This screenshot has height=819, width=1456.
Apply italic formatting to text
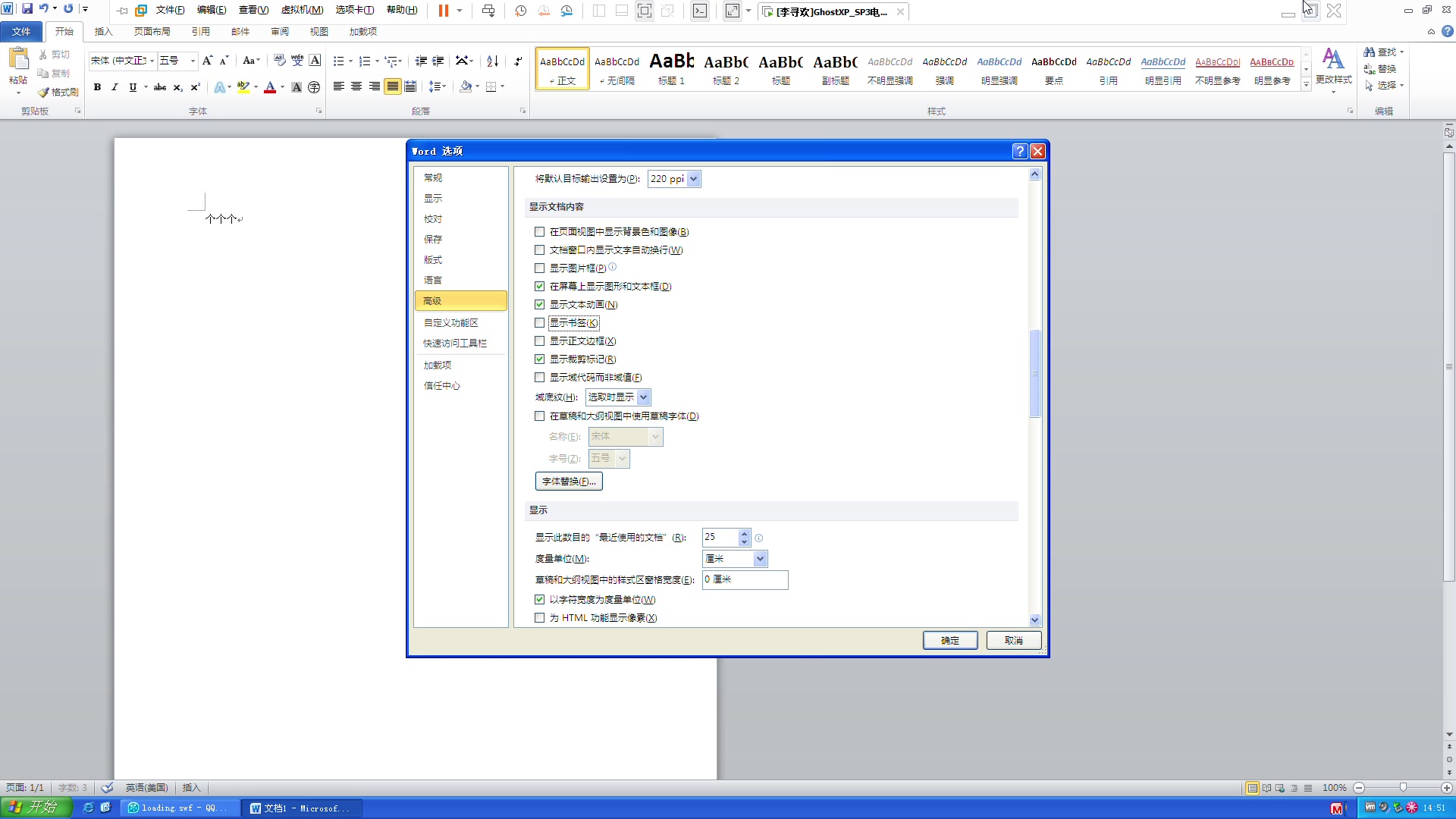(115, 87)
